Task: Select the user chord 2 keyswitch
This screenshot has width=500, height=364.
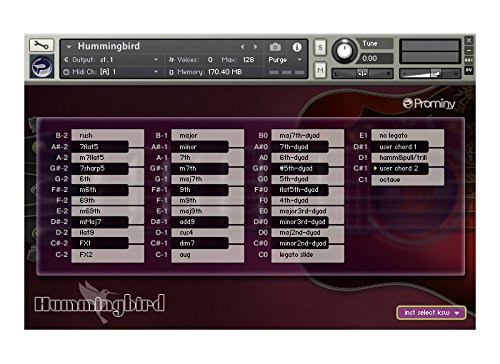Action: (x=400, y=168)
